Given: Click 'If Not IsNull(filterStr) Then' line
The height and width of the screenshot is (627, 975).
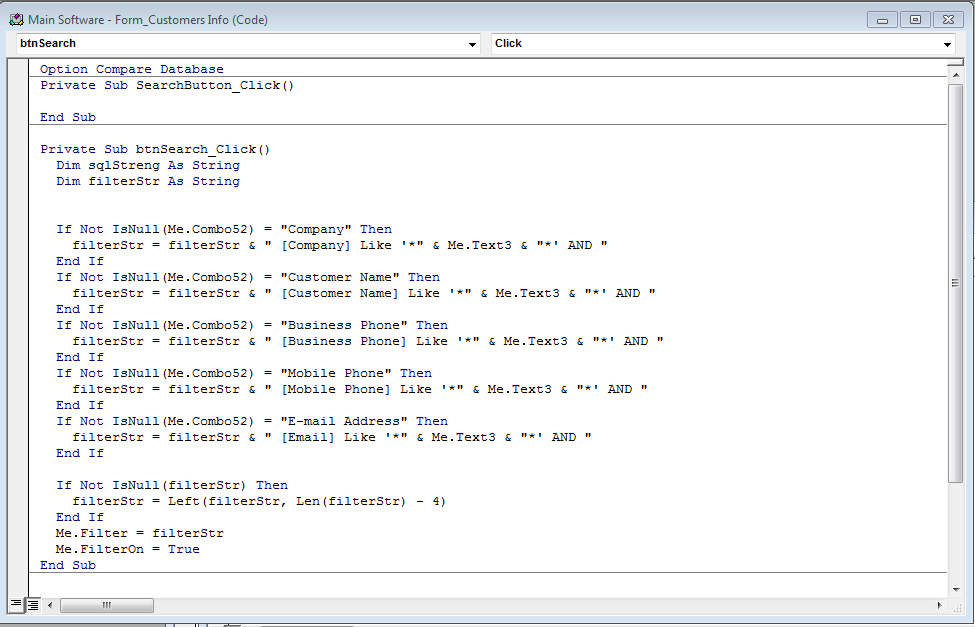Looking at the screenshot, I should click(172, 485).
